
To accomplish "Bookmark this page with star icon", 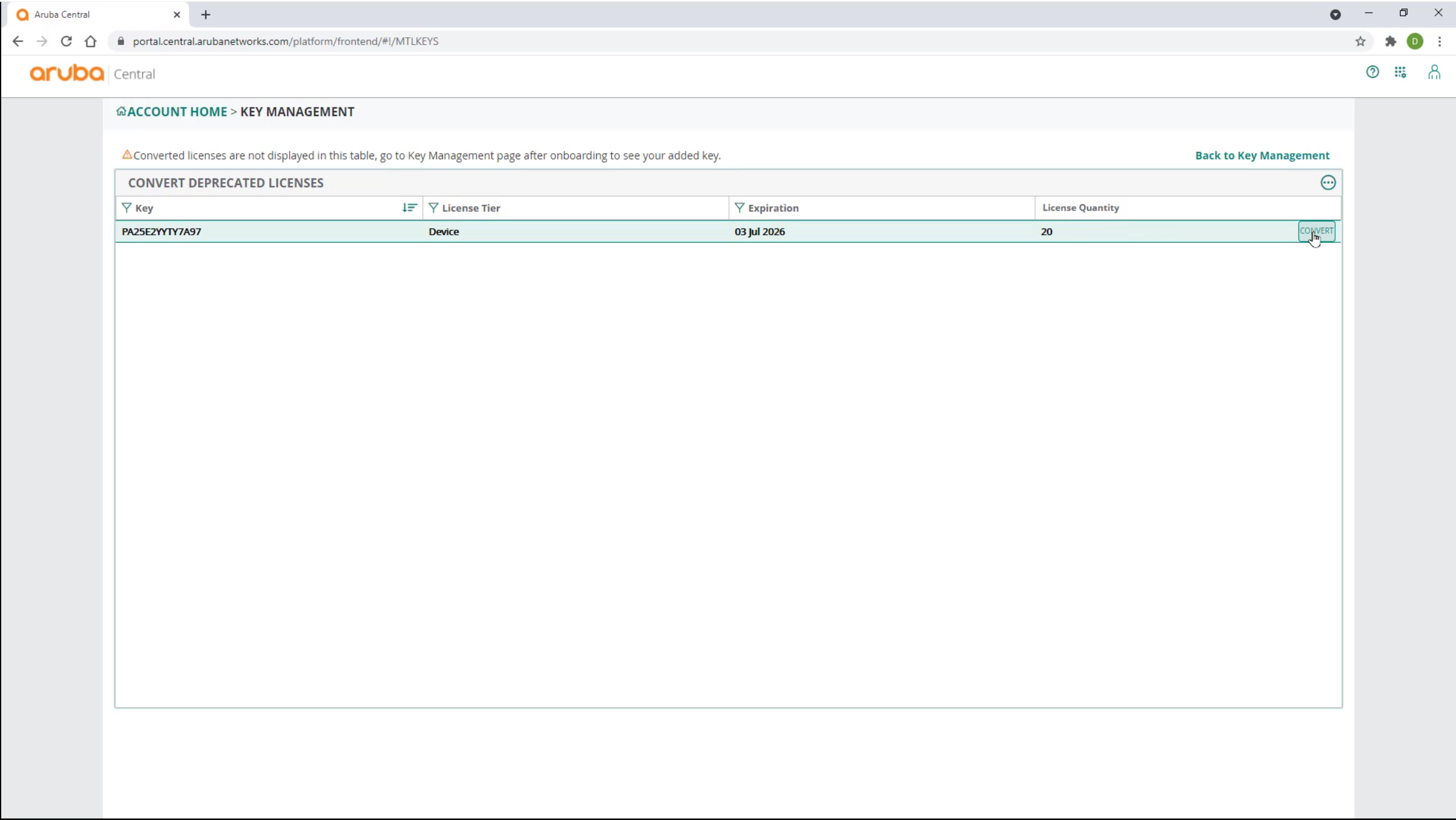I will (x=1360, y=41).
